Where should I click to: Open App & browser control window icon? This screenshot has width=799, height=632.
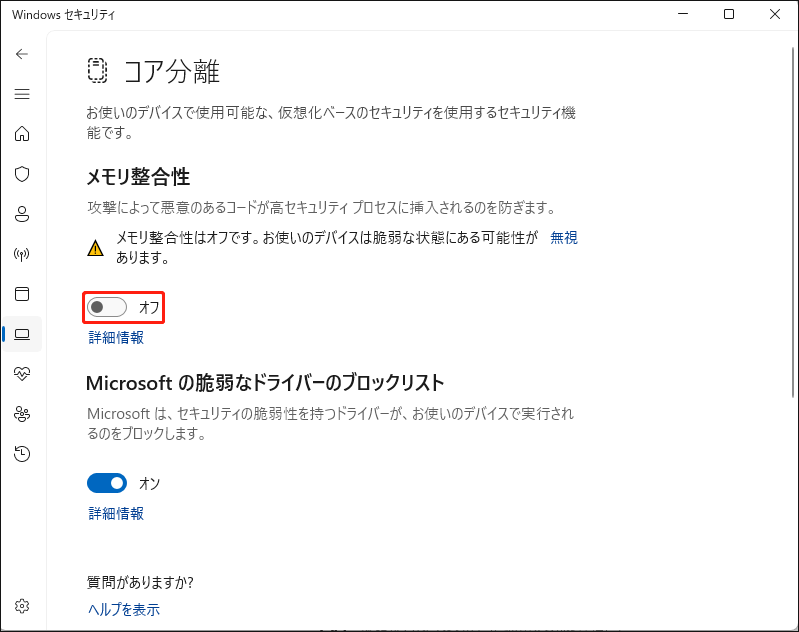(x=22, y=294)
